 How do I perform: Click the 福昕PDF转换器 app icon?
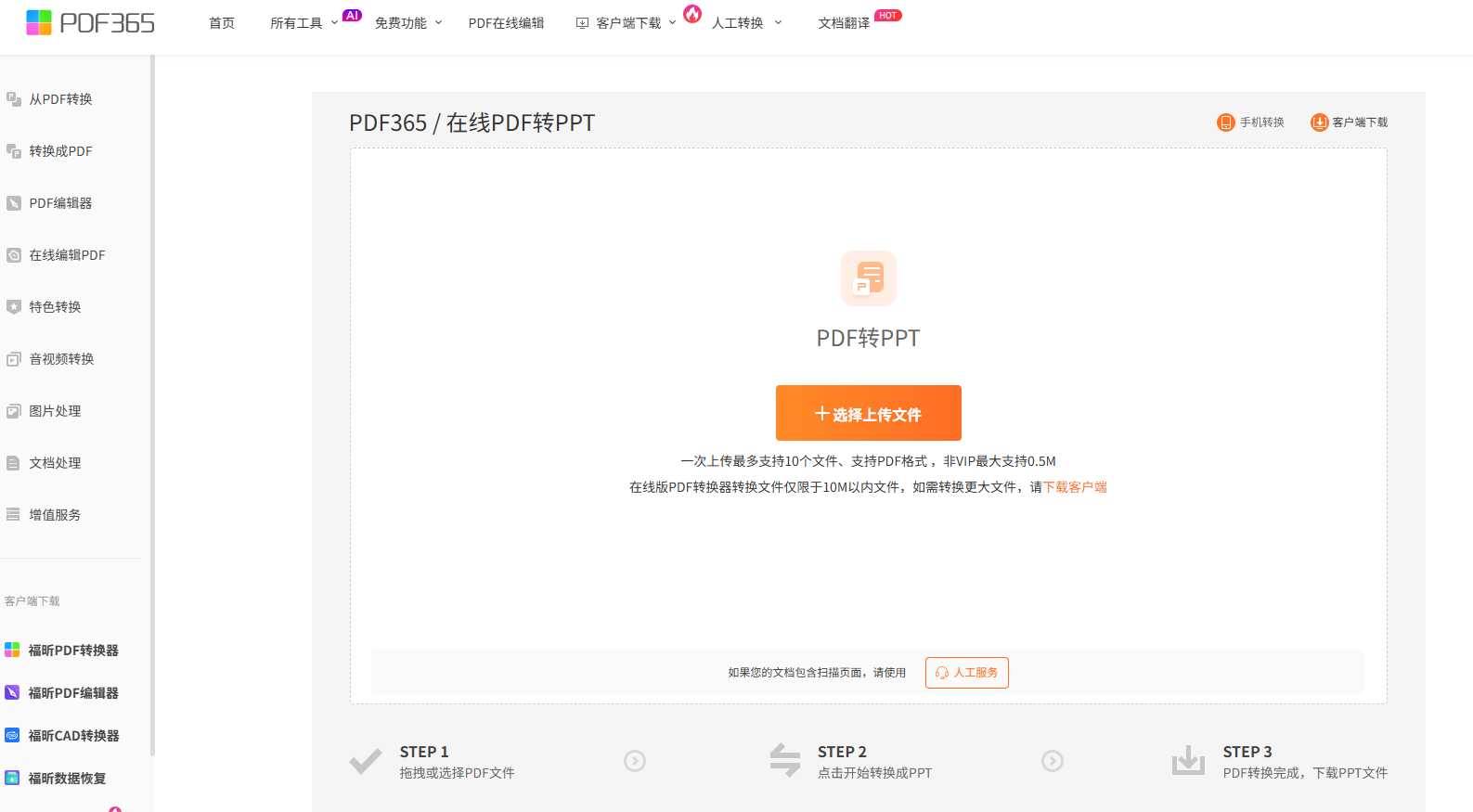(12, 651)
